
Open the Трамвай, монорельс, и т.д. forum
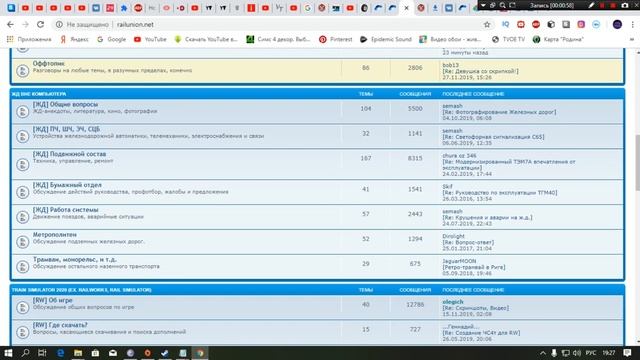(x=75, y=260)
